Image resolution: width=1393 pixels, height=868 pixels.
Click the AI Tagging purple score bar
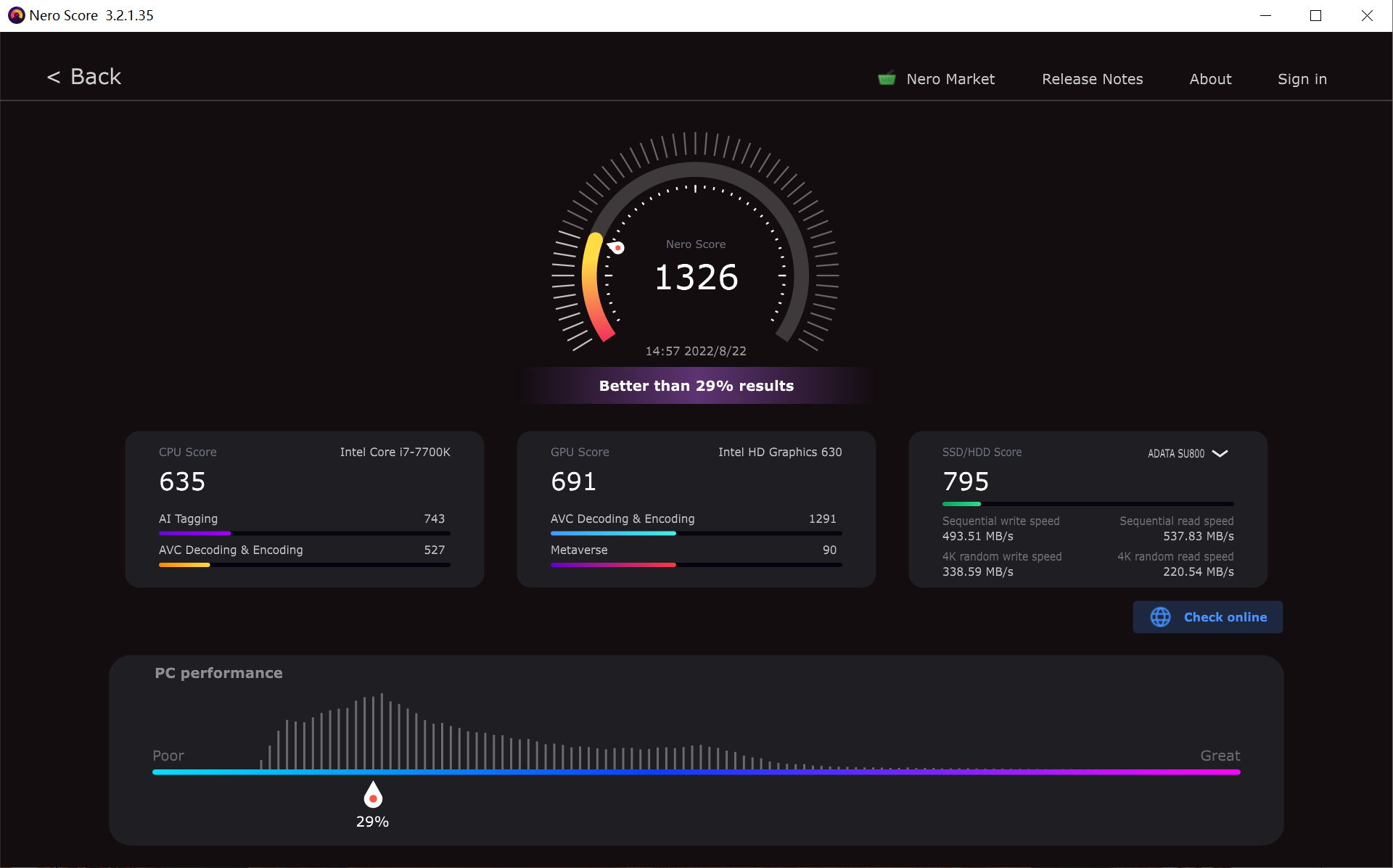tap(194, 534)
